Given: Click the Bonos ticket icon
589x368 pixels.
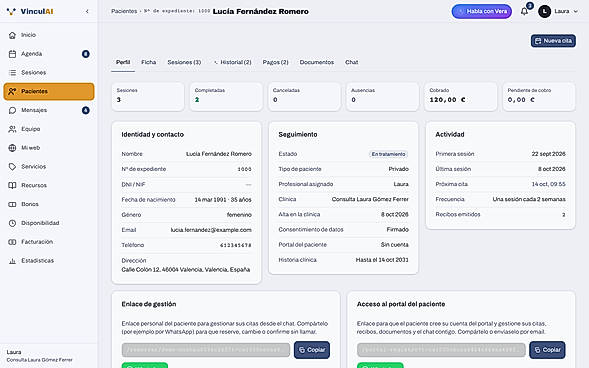Looking at the screenshot, I should (12, 204).
